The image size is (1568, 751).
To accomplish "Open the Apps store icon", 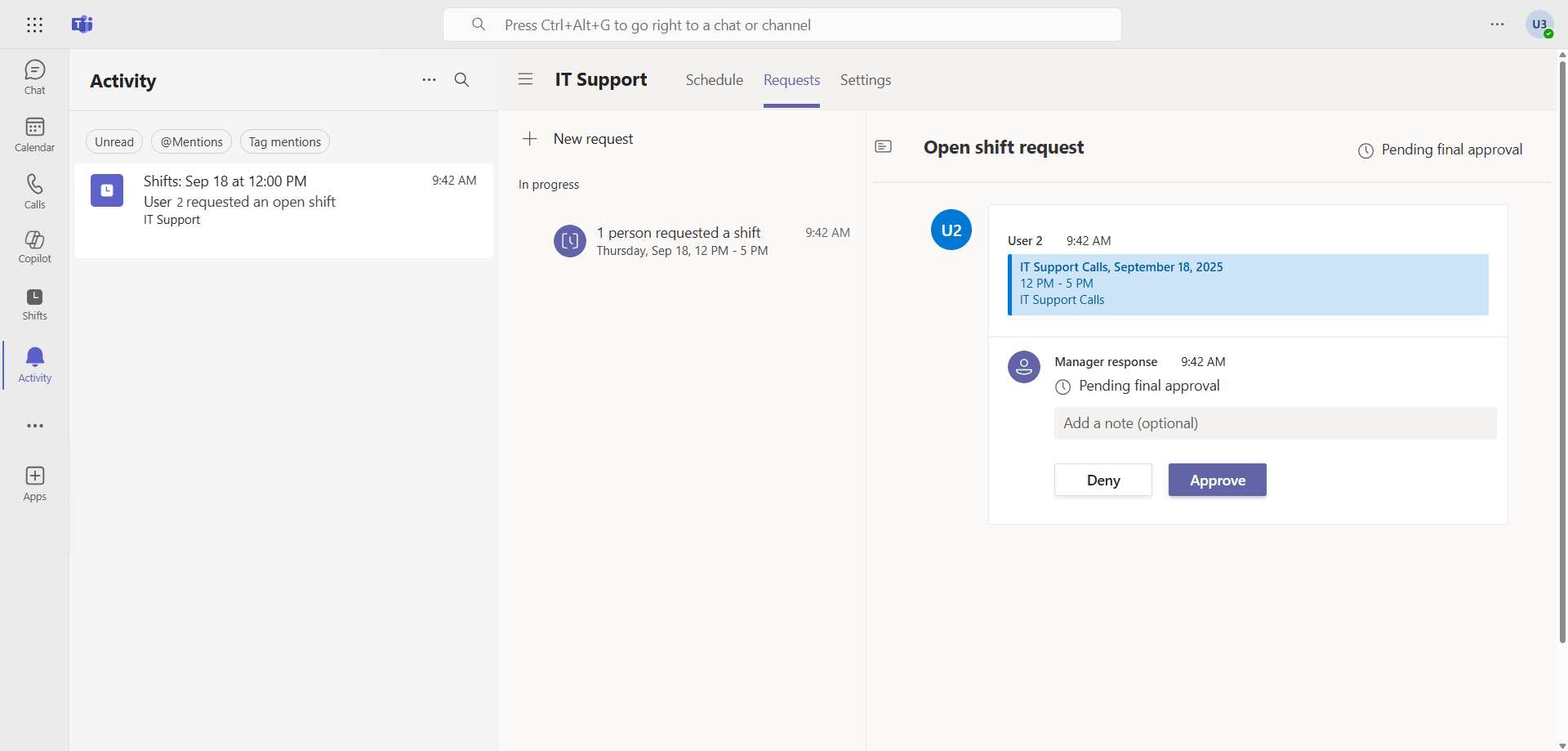I will coord(34,483).
